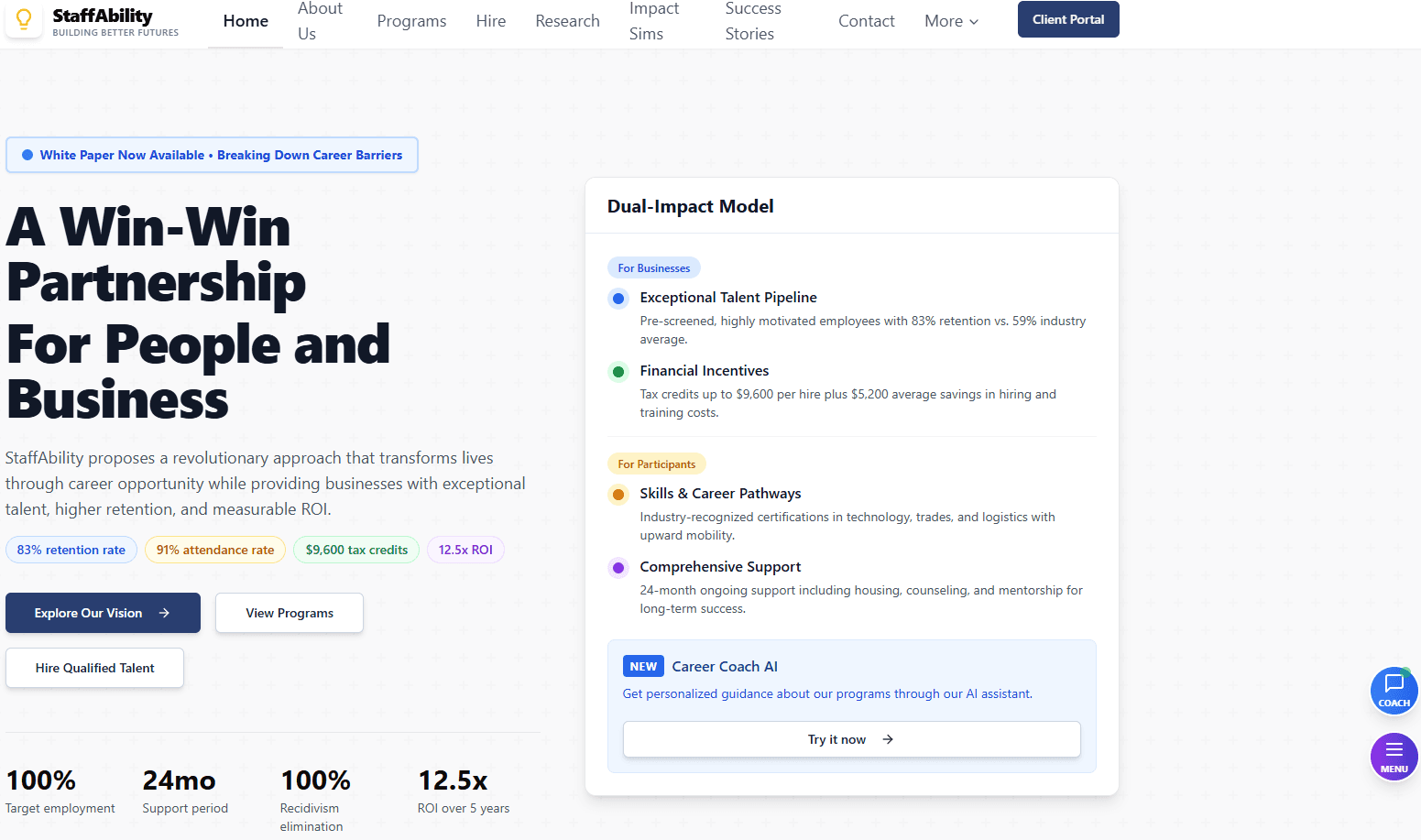The height and width of the screenshot is (840, 1421).
Task: Expand the More dropdown in navigation
Action: (951, 21)
